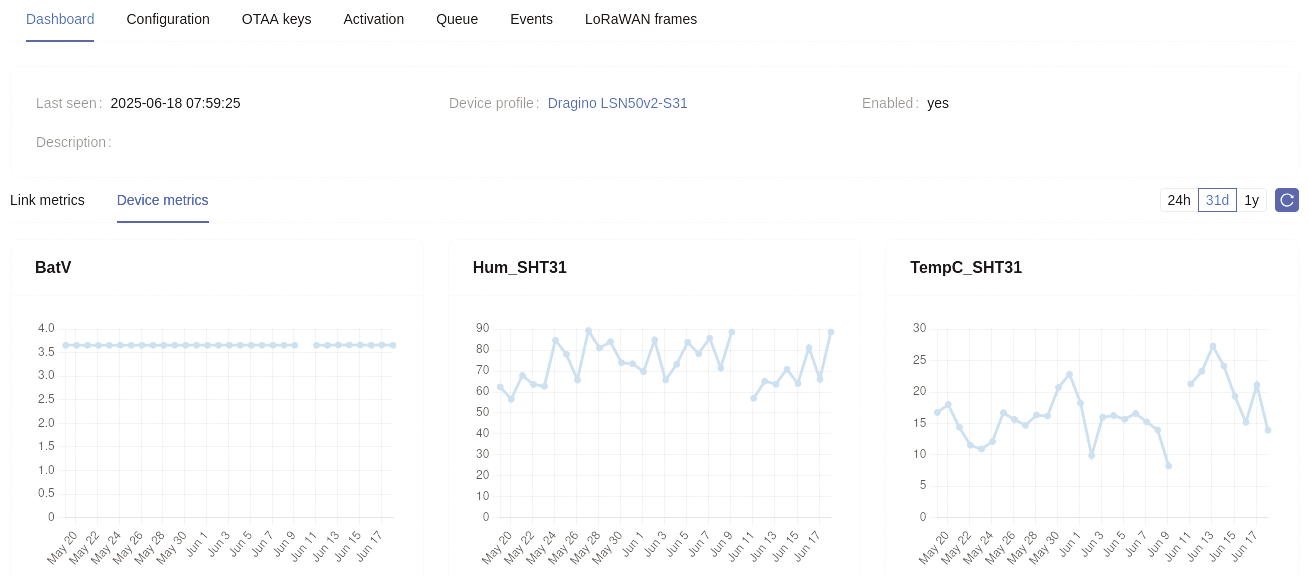The width and height of the screenshot is (1309, 576).
Task: Click the 90 axis label on Hum_SHT31 chart
Action: (483, 328)
